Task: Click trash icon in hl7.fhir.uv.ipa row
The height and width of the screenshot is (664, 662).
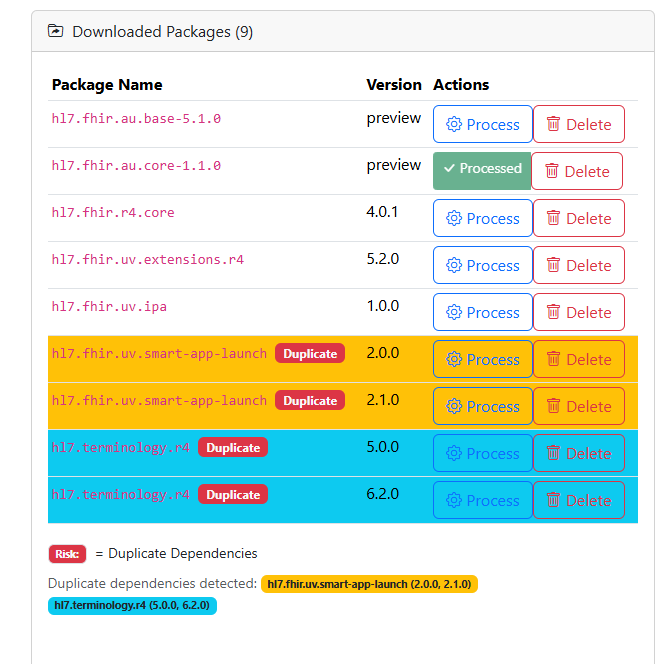Action: (553, 312)
